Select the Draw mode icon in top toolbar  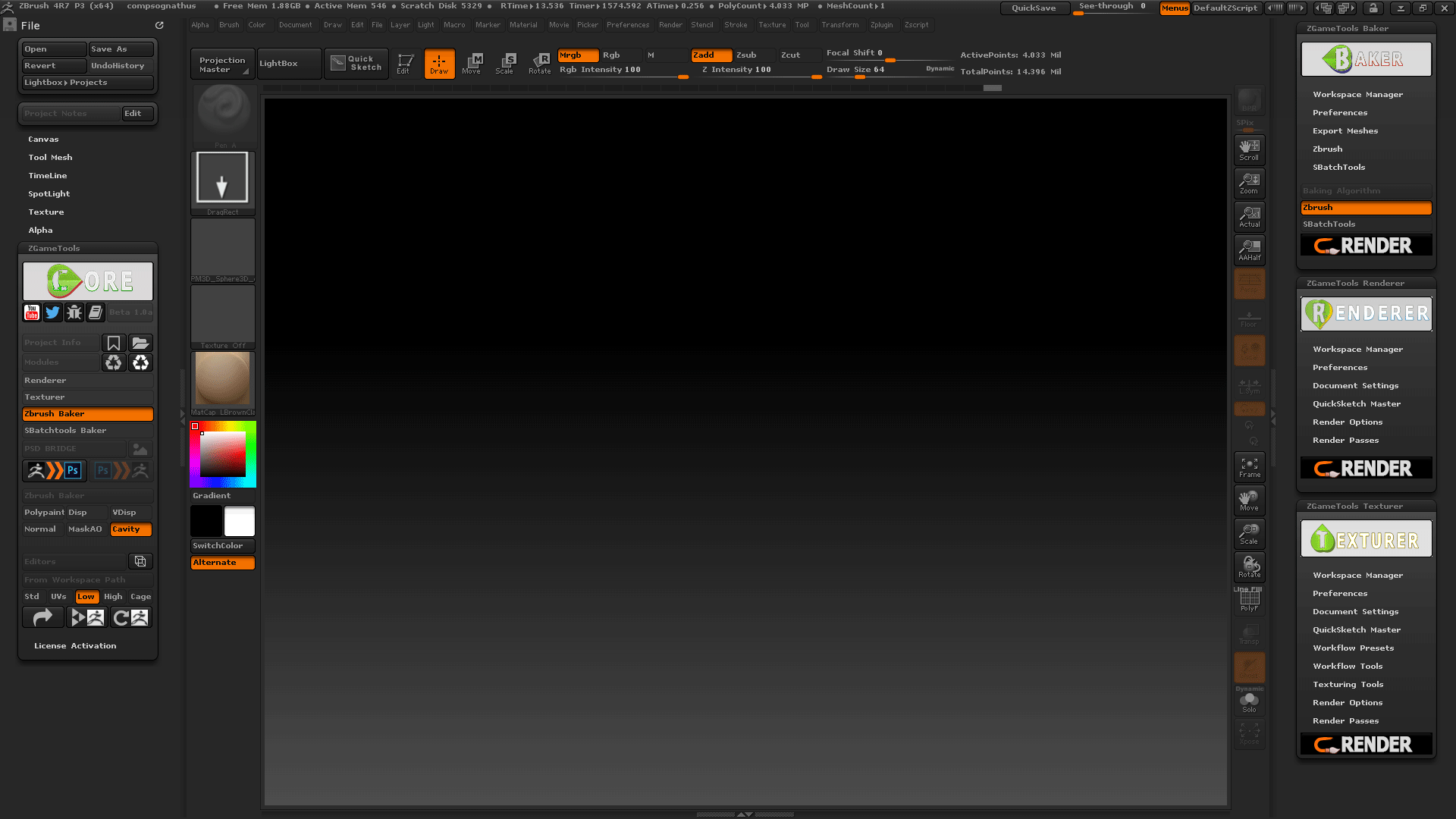pyautogui.click(x=439, y=64)
